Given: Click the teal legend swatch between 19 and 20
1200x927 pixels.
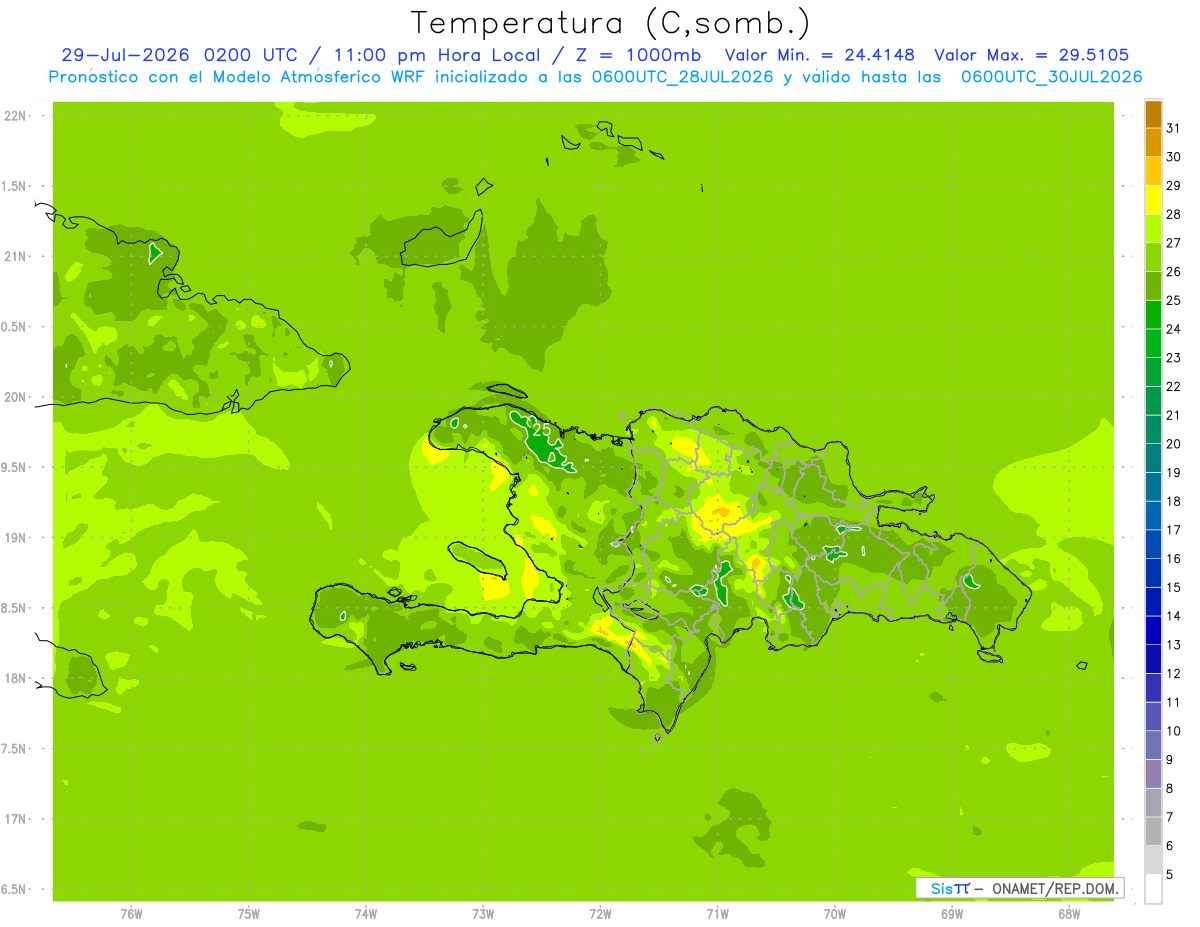Looking at the screenshot, I should (1153, 458).
